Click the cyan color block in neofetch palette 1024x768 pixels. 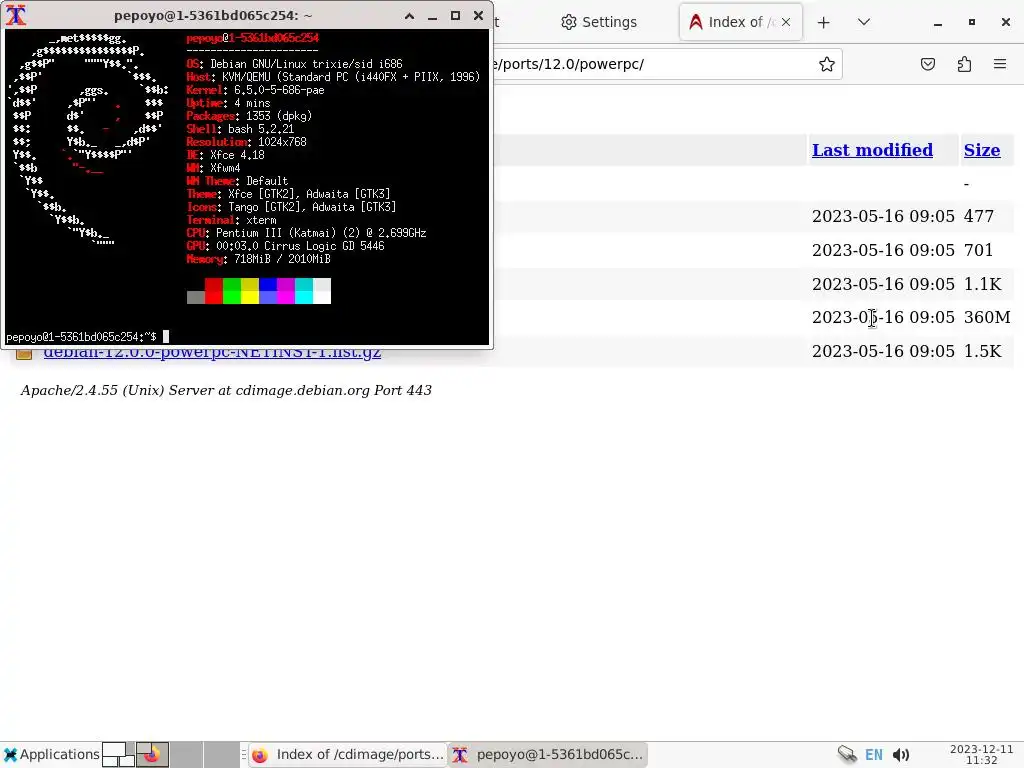pyautogui.click(x=304, y=291)
